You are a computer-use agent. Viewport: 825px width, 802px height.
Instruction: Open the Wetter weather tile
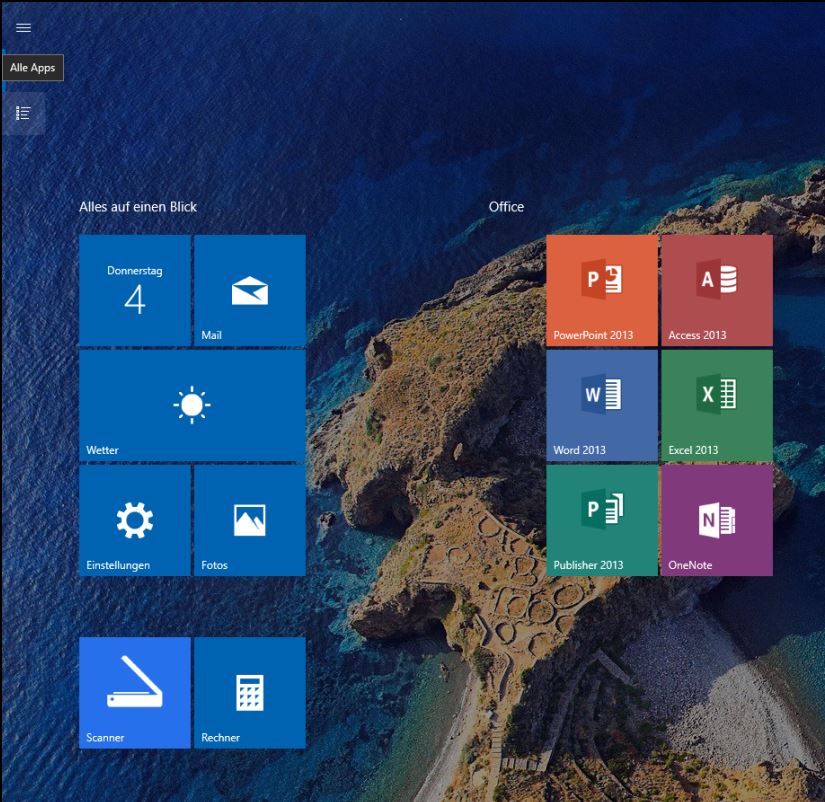tap(192, 406)
